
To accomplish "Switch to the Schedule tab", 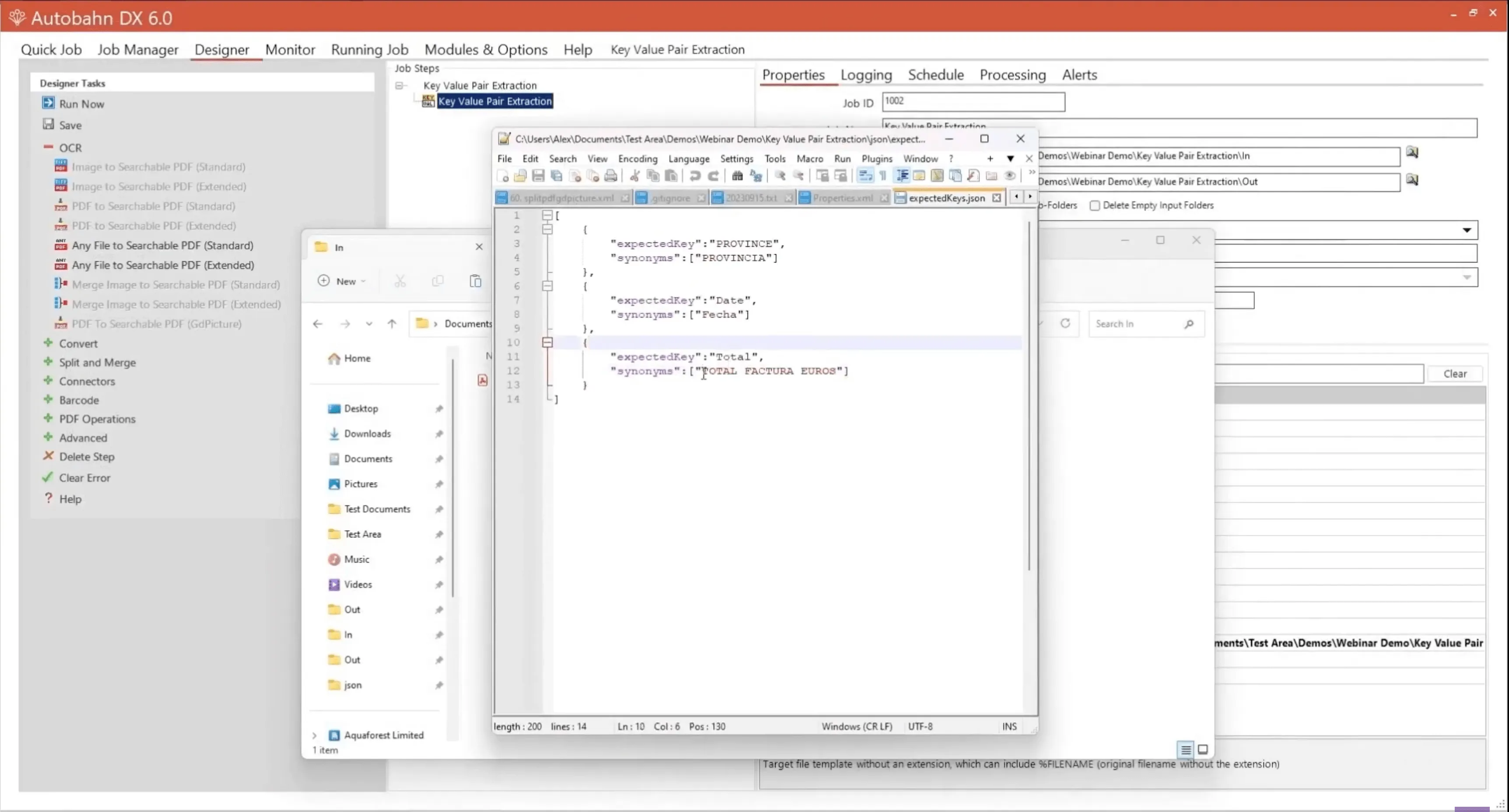I will (x=936, y=75).
